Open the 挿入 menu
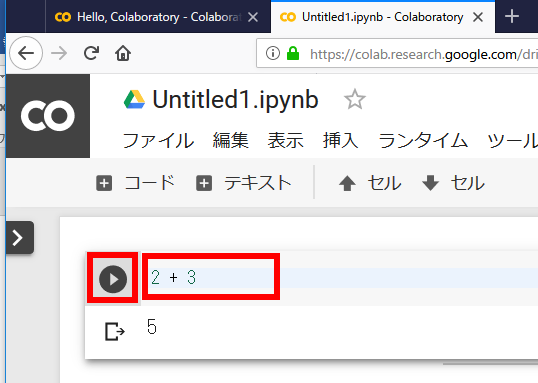Viewport: 538px width, 383px height. (x=340, y=141)
